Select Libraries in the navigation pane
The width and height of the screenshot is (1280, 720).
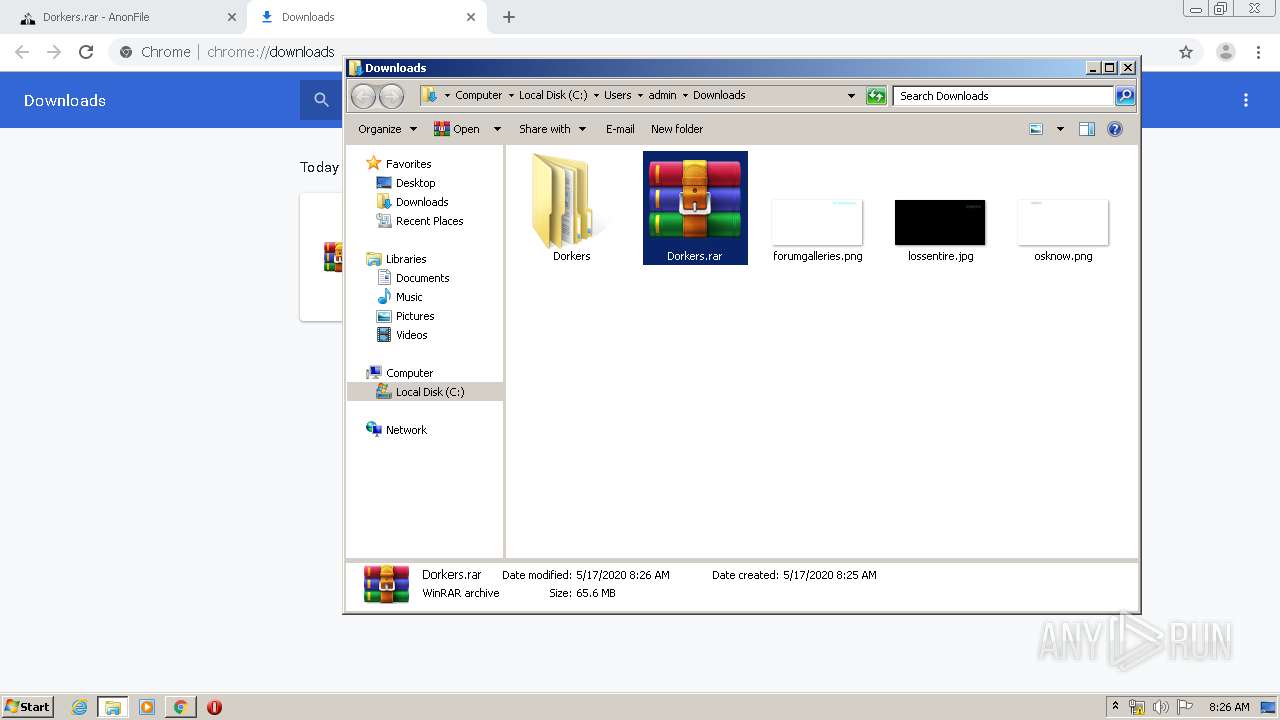click(396, 259)
